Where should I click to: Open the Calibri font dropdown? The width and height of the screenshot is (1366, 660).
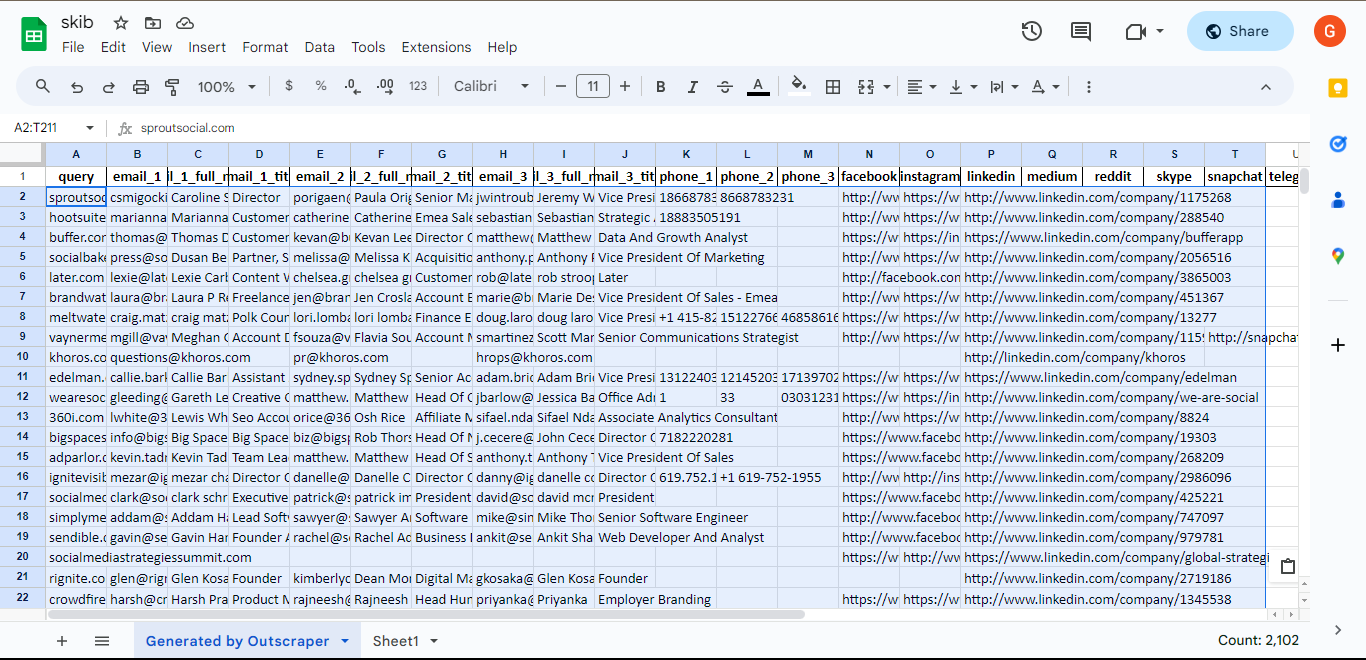pyautogui.click(x=492, y=86)
